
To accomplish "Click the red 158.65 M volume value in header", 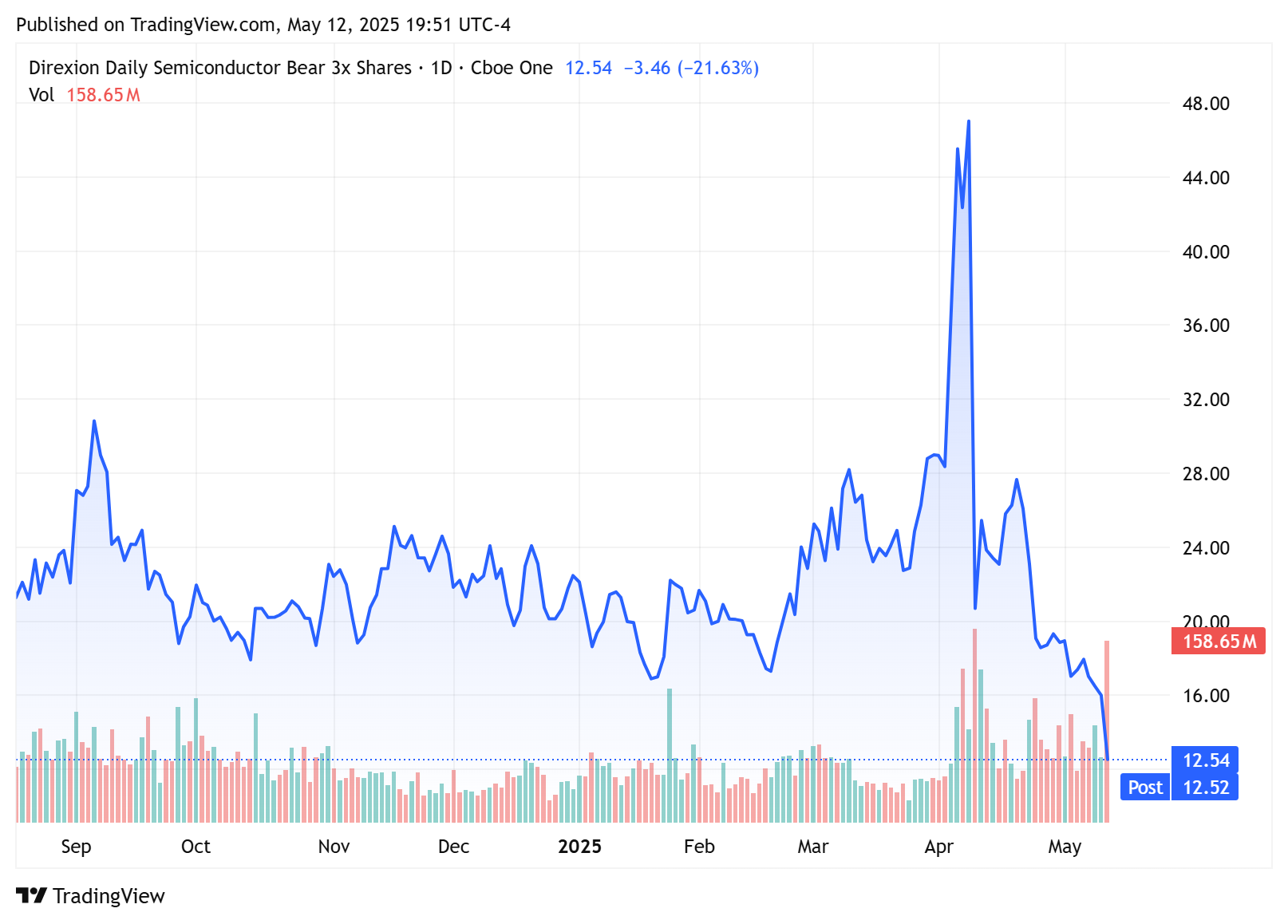I will [x=103, y=95].
